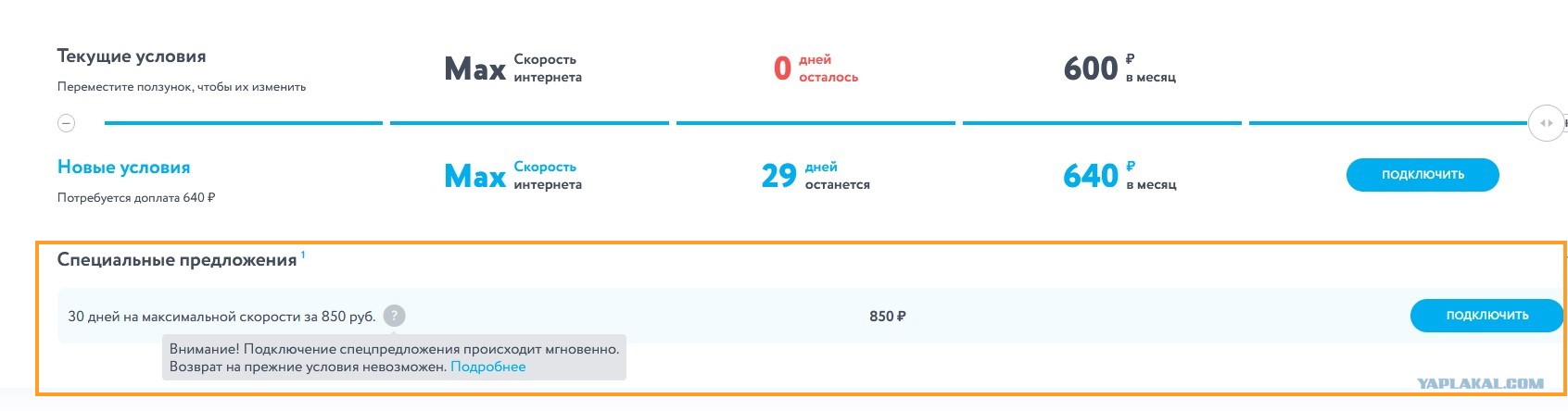Click the red 0 дней осталось indicator

[x=816, y=68]
